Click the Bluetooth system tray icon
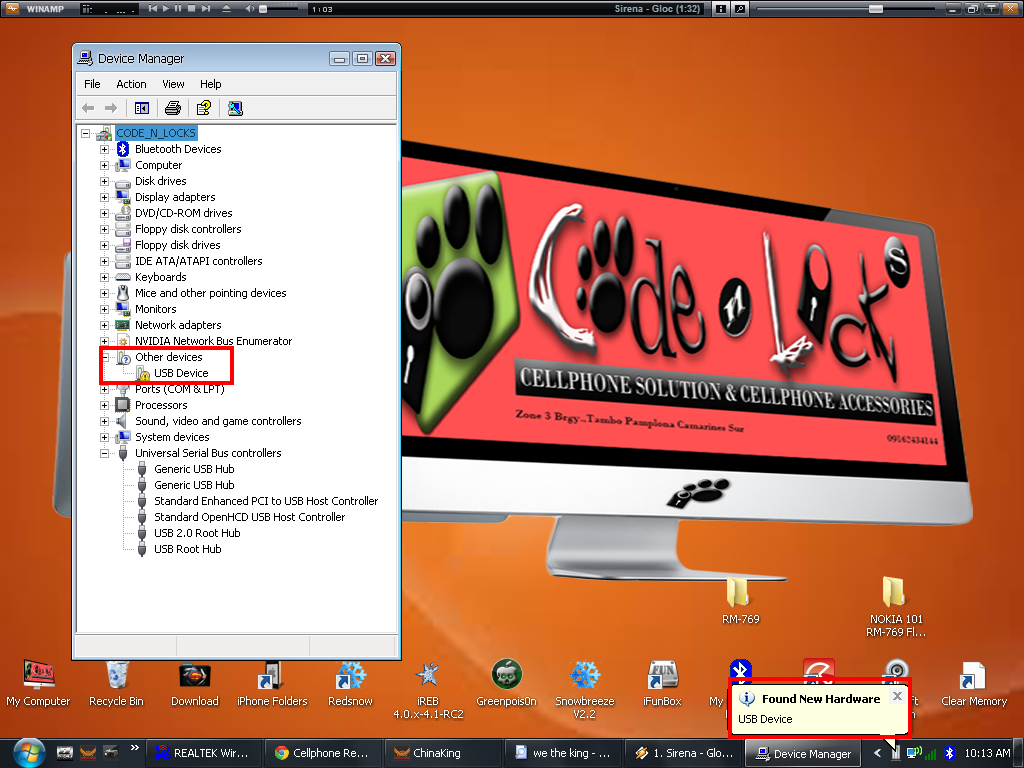Viewport: 1024px width, 768px height. [x=950, y=753]
